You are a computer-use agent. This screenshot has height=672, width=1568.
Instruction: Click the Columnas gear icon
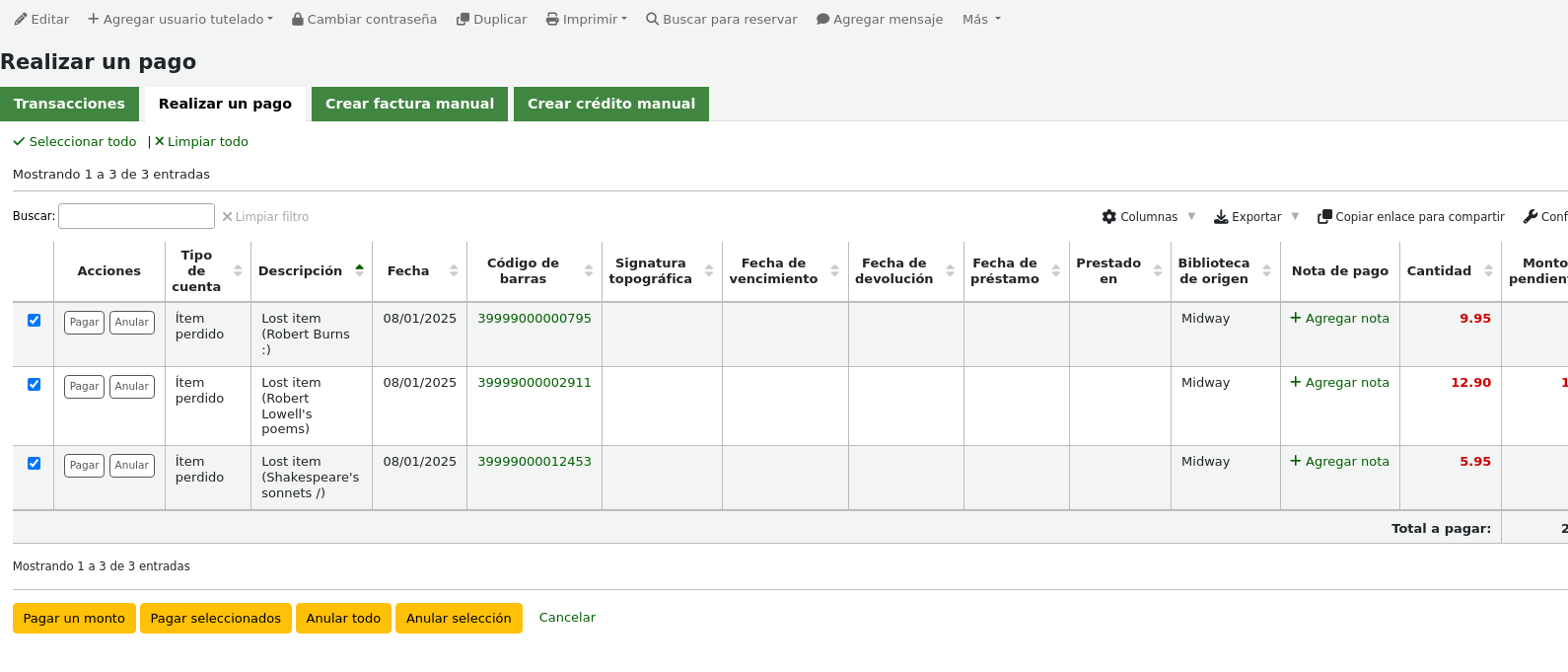coord(1109,216)
